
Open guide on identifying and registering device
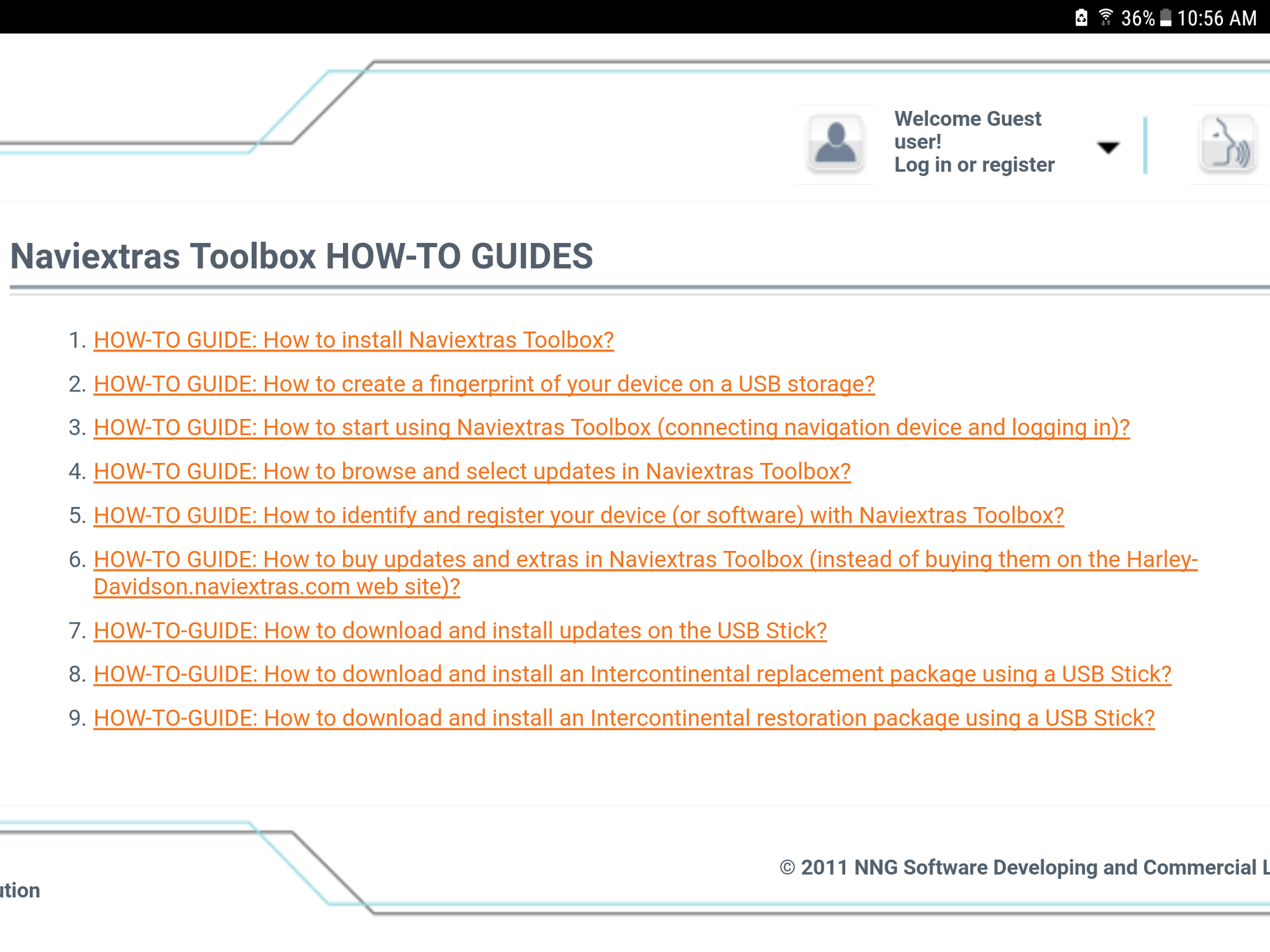click(578, 515)
